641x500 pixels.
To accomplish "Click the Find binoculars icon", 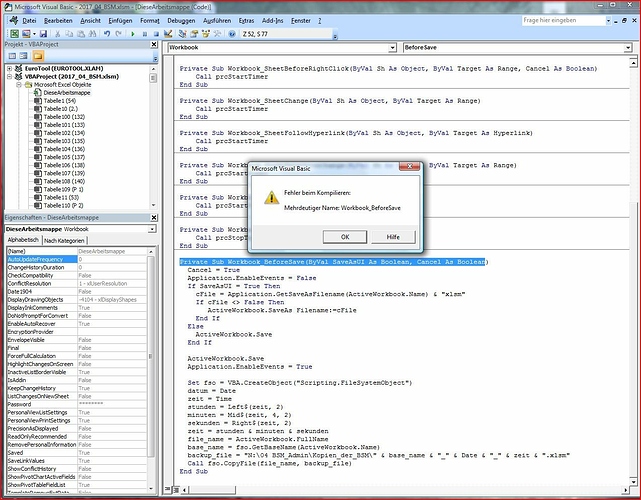I will (x=92, y=34).
